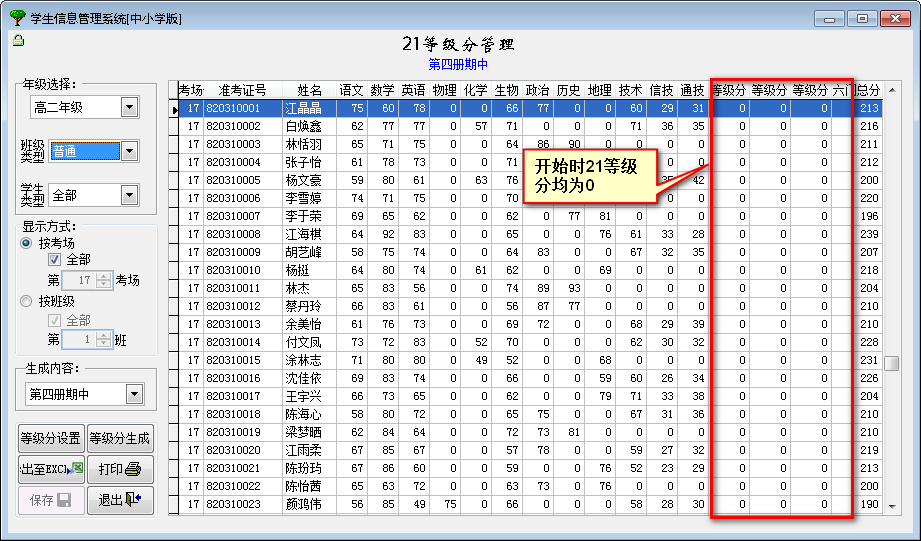
Task: Export the table with 出至EXCL button
Action: point(50,468)
